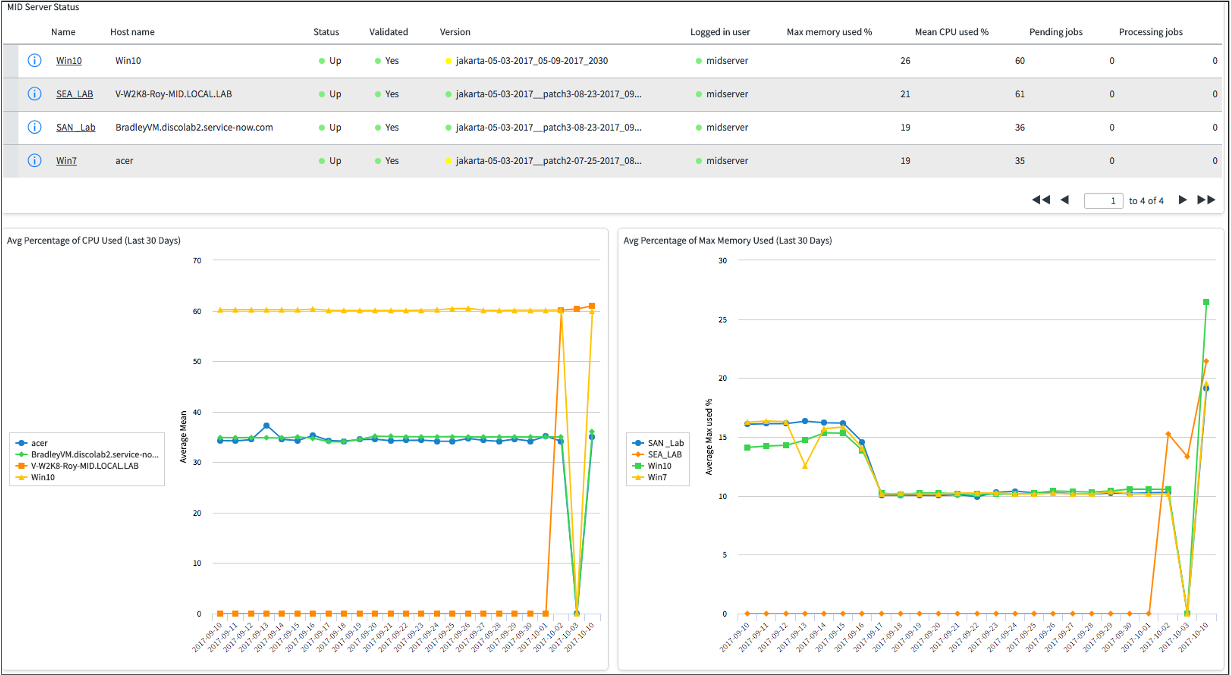Jump to the last page of results
This screenshot has width=1231, height=675.
(1206, 200)
